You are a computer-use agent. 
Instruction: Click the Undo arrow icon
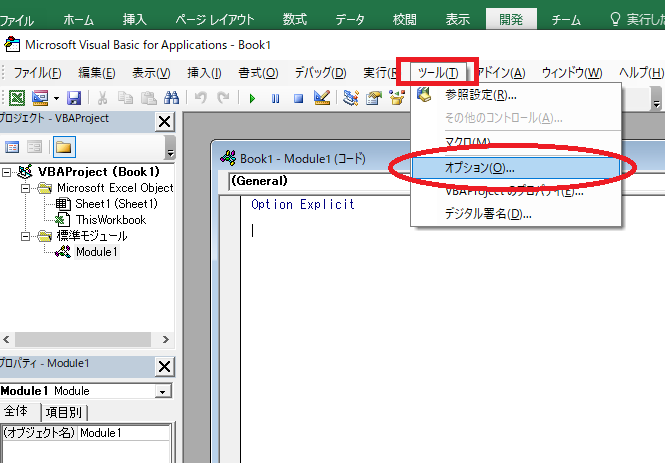pos(201,98)
